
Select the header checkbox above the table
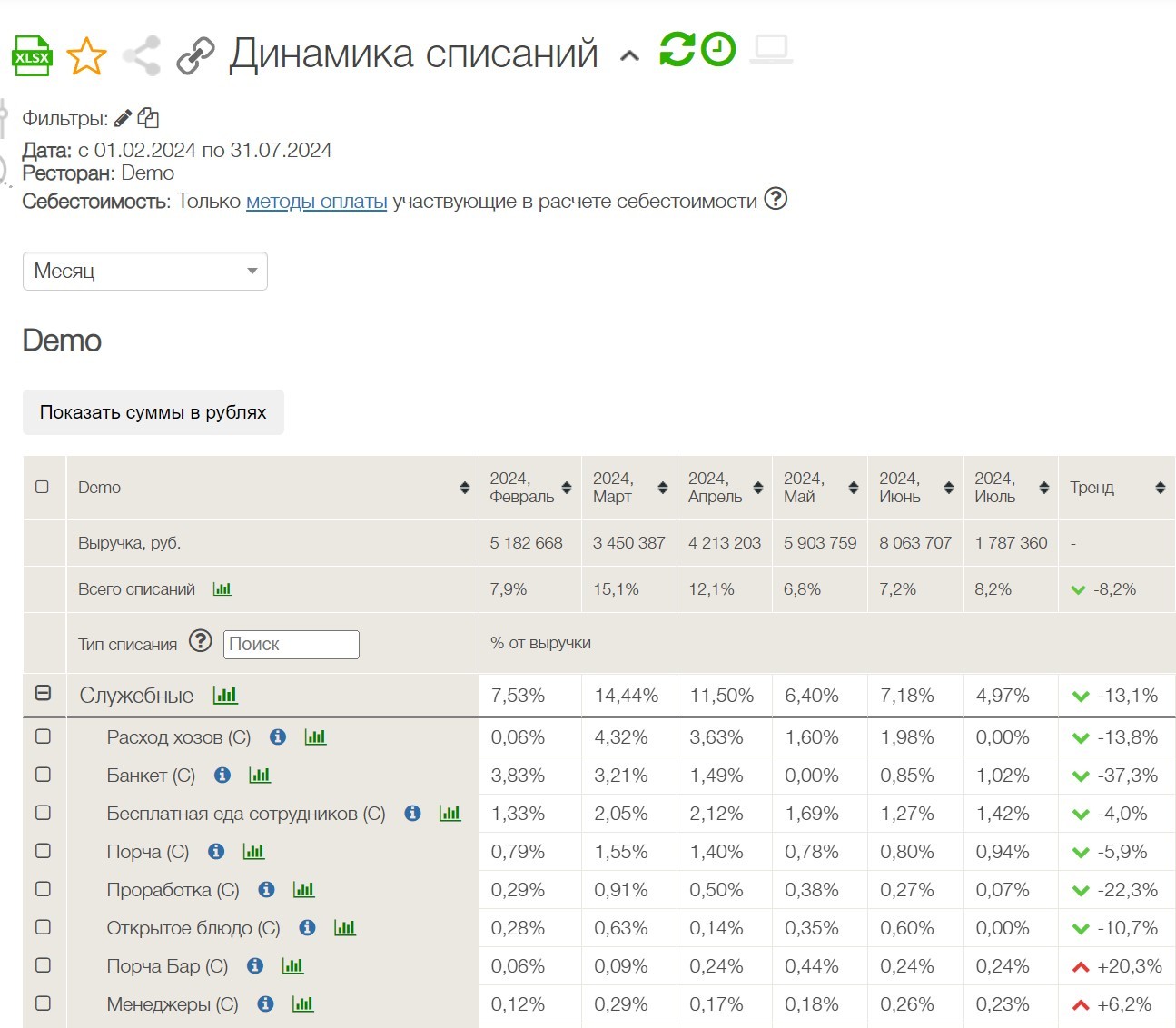(43, 488)
